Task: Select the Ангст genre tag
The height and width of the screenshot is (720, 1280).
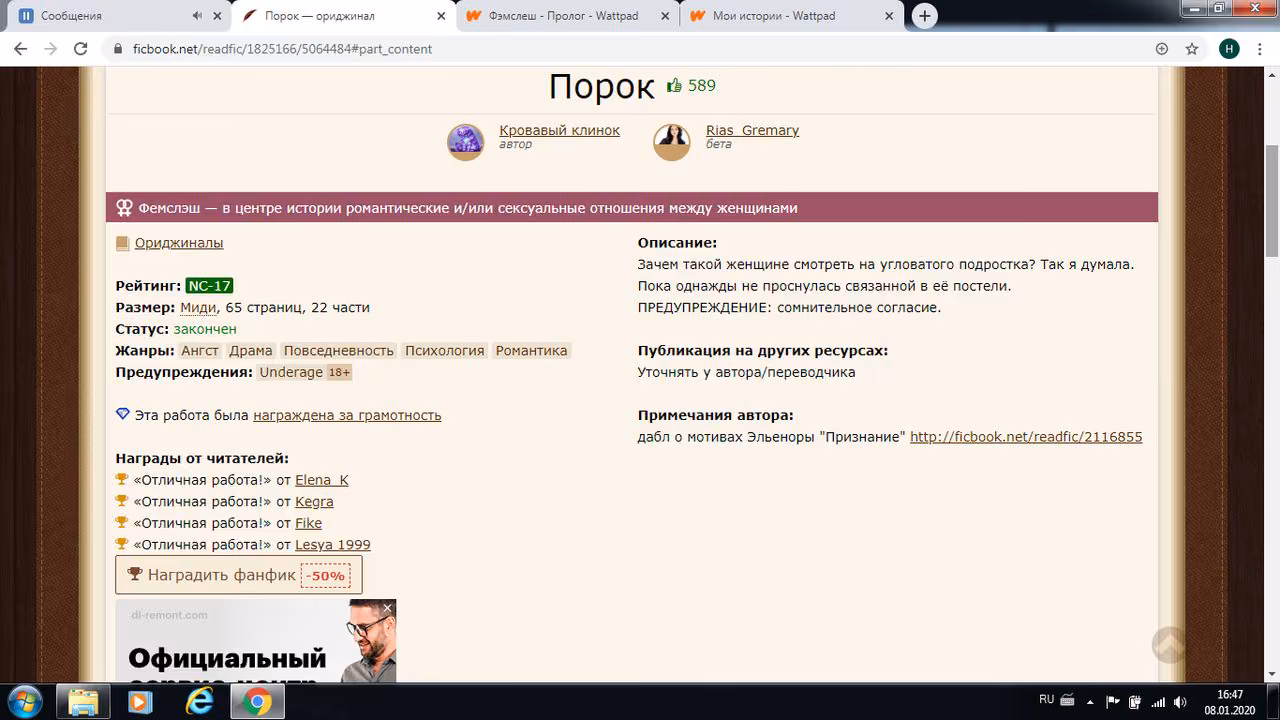Action: [x=200, y=350]
